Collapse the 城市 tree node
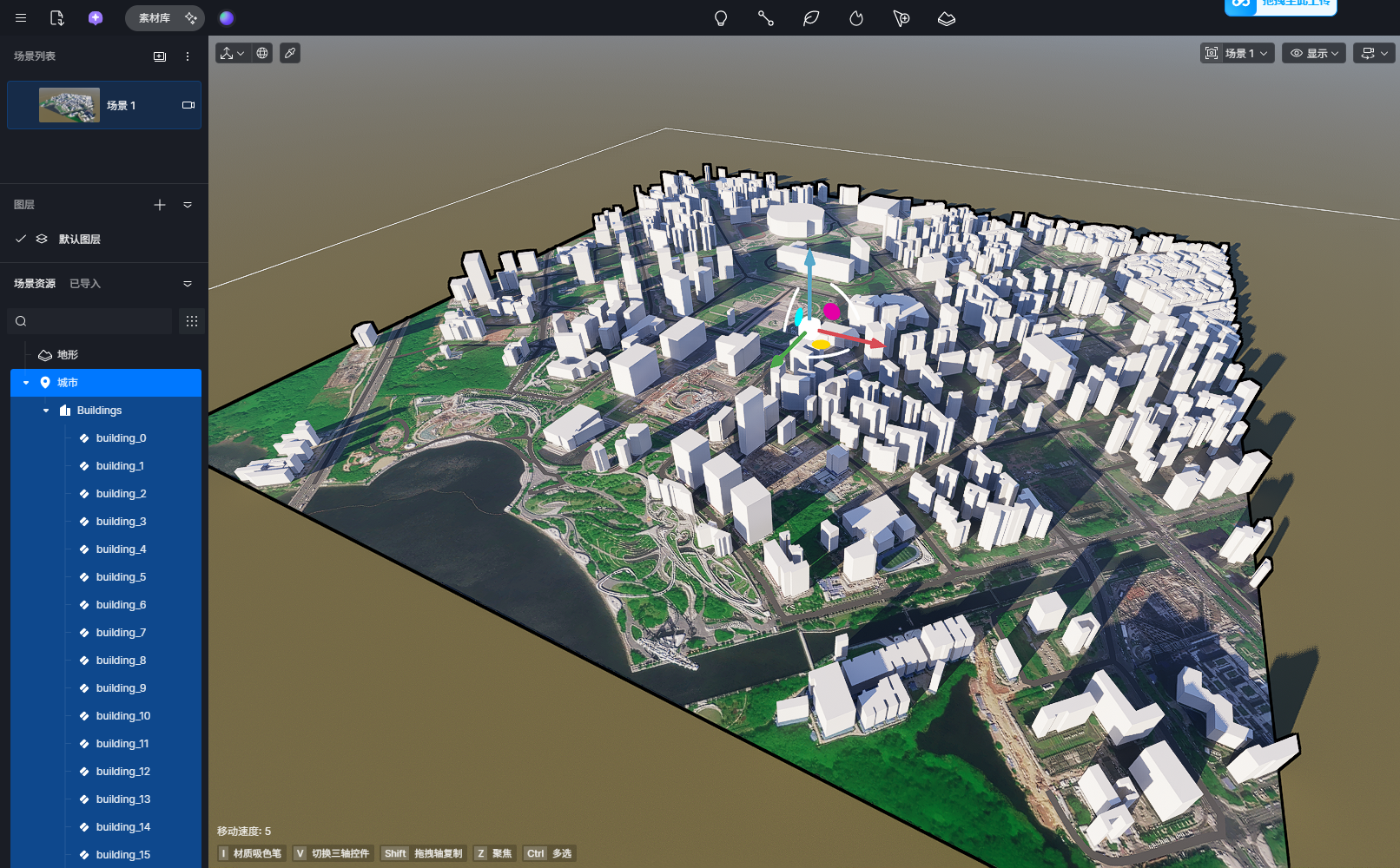Image resolution: width=1400 pixels, height=868 pixels. [x=26, y=383]
